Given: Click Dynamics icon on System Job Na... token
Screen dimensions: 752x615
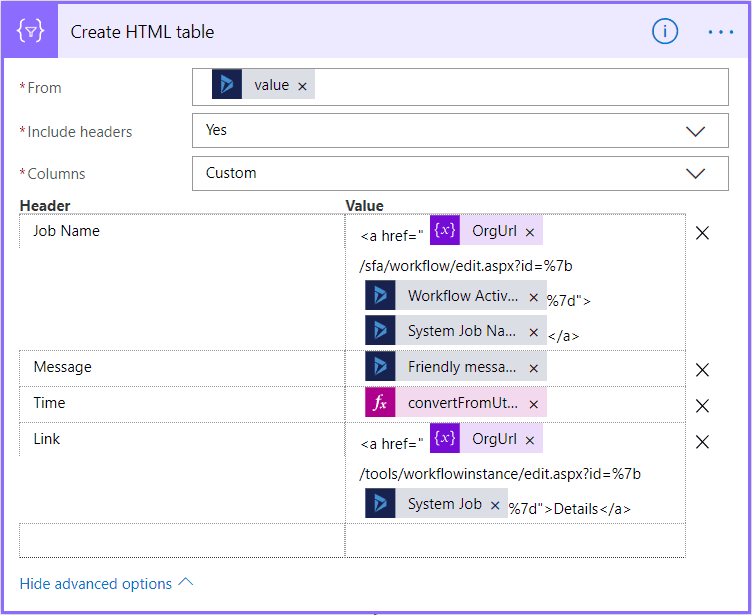Looking at the screenshot, I should 380,330.
